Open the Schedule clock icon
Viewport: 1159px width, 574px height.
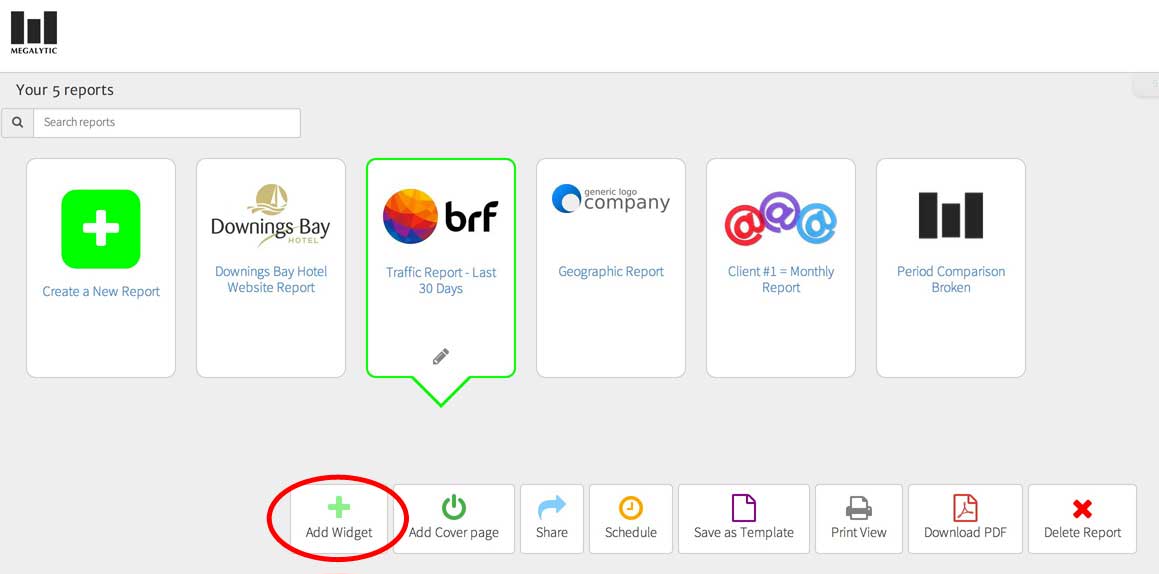(x=631, y=508)
